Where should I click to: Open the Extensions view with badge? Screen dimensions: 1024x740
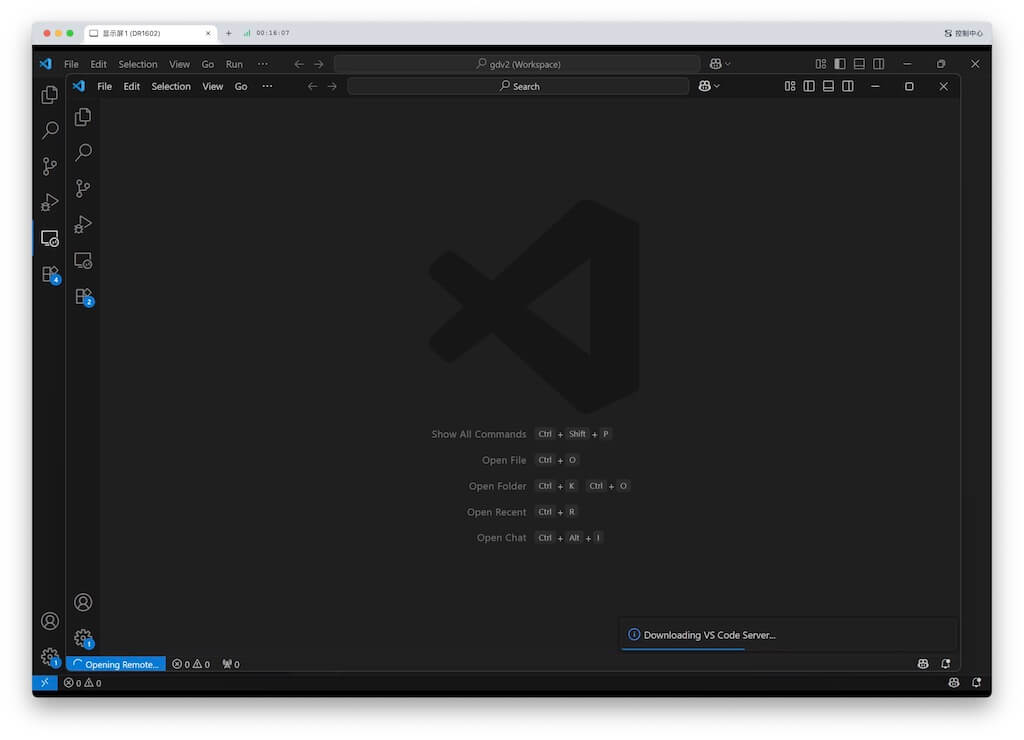point(84,297)
